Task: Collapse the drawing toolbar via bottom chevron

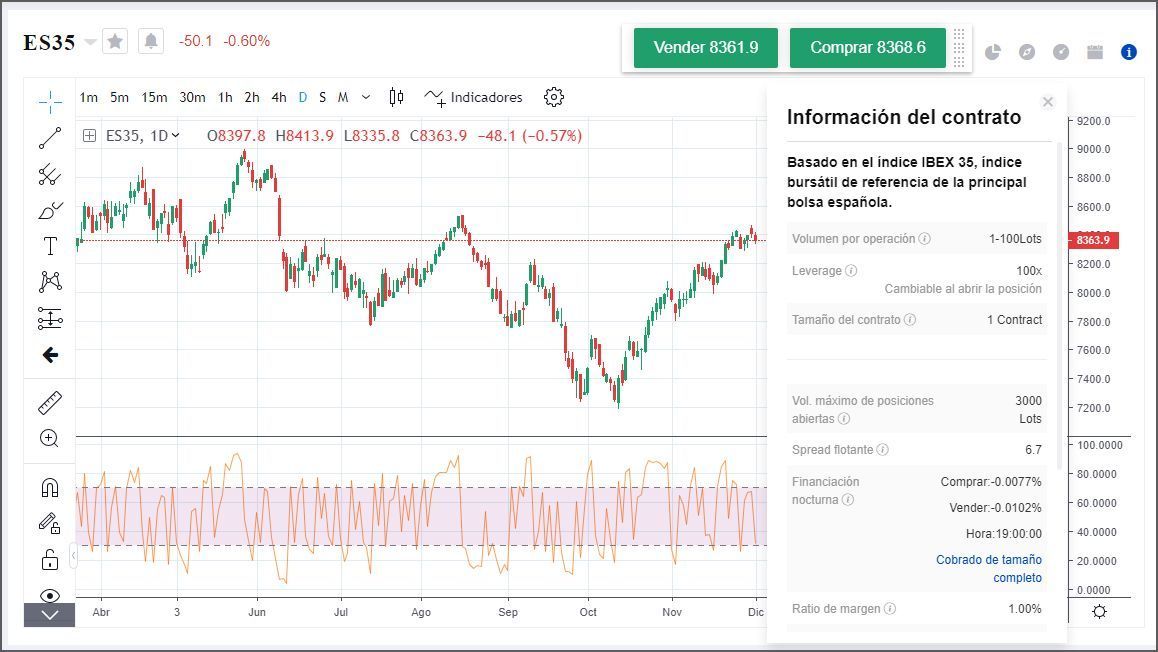Action: [47, 615]
